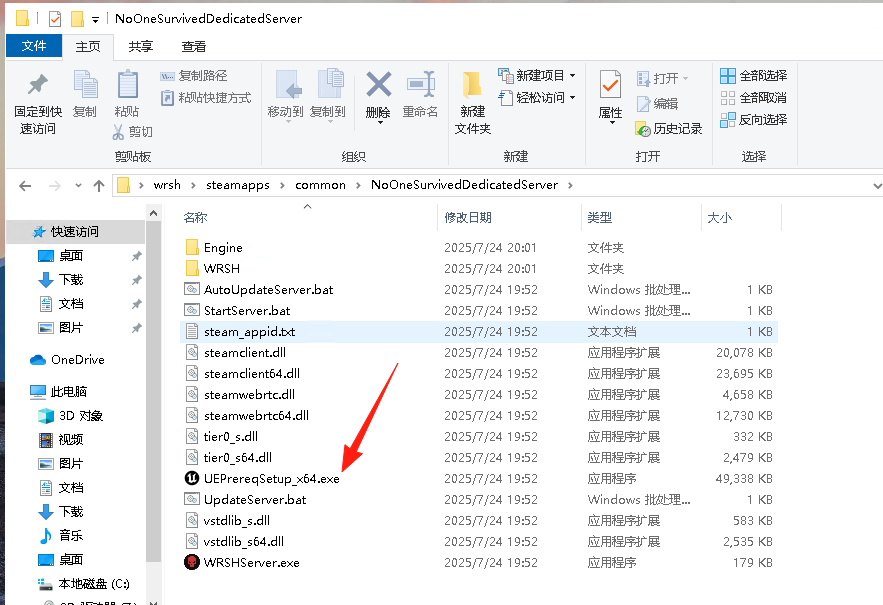
Task: Click 编辑 in the ribbon
Action: [658, 104]
